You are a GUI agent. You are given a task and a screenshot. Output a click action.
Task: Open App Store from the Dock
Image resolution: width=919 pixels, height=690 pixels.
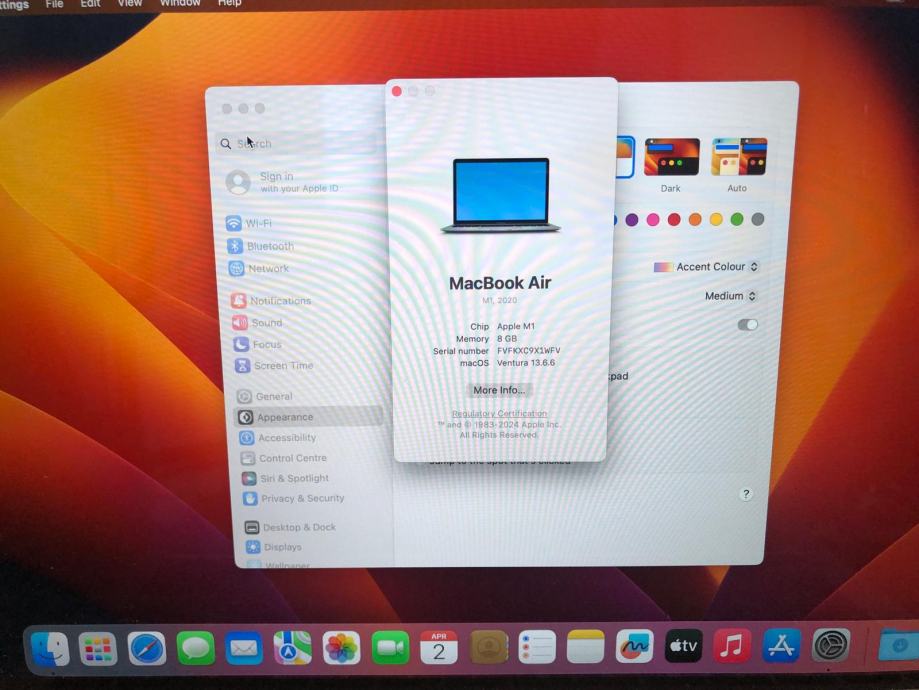pyautogui.click(x=781, y=645)
